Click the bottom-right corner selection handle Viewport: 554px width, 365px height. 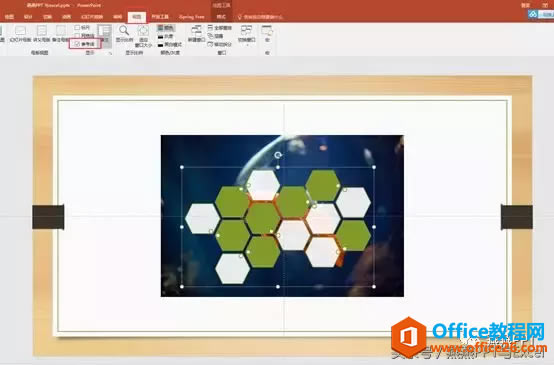tap(374, 287)
